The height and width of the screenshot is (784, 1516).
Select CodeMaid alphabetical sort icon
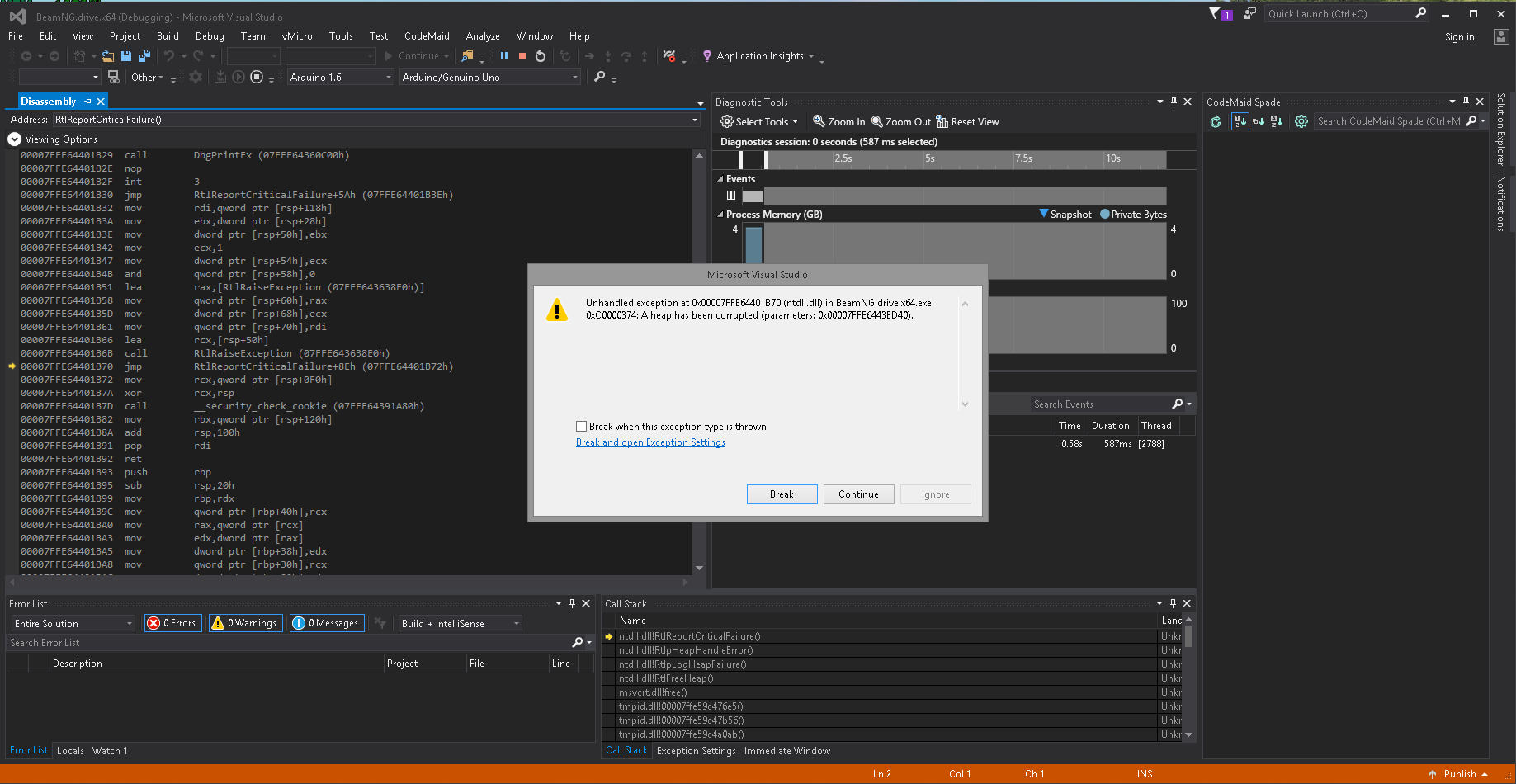point(1277,121)
